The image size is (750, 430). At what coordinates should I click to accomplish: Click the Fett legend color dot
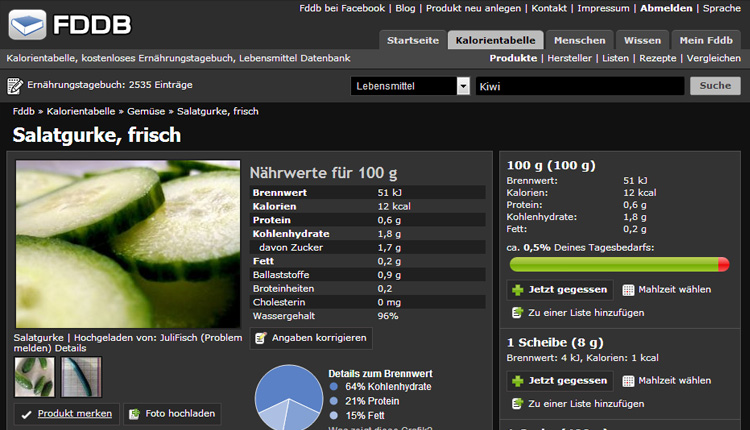[x=334, y=415]
